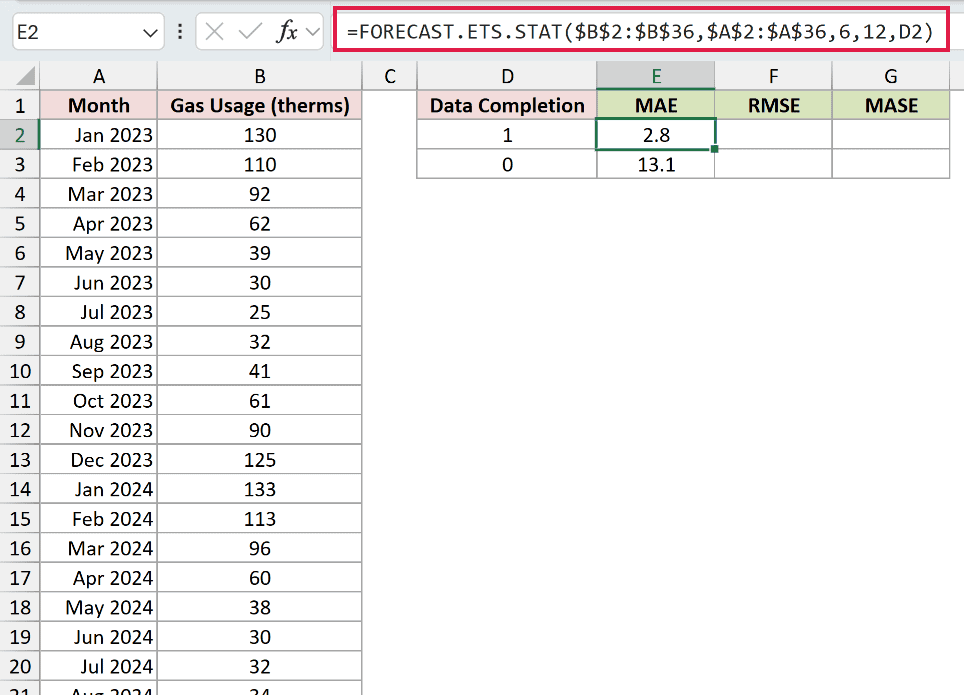Select Data Completion cell with value 0
Image resolution: width=964 pixels, height=695 pixels.
[507, 164]
